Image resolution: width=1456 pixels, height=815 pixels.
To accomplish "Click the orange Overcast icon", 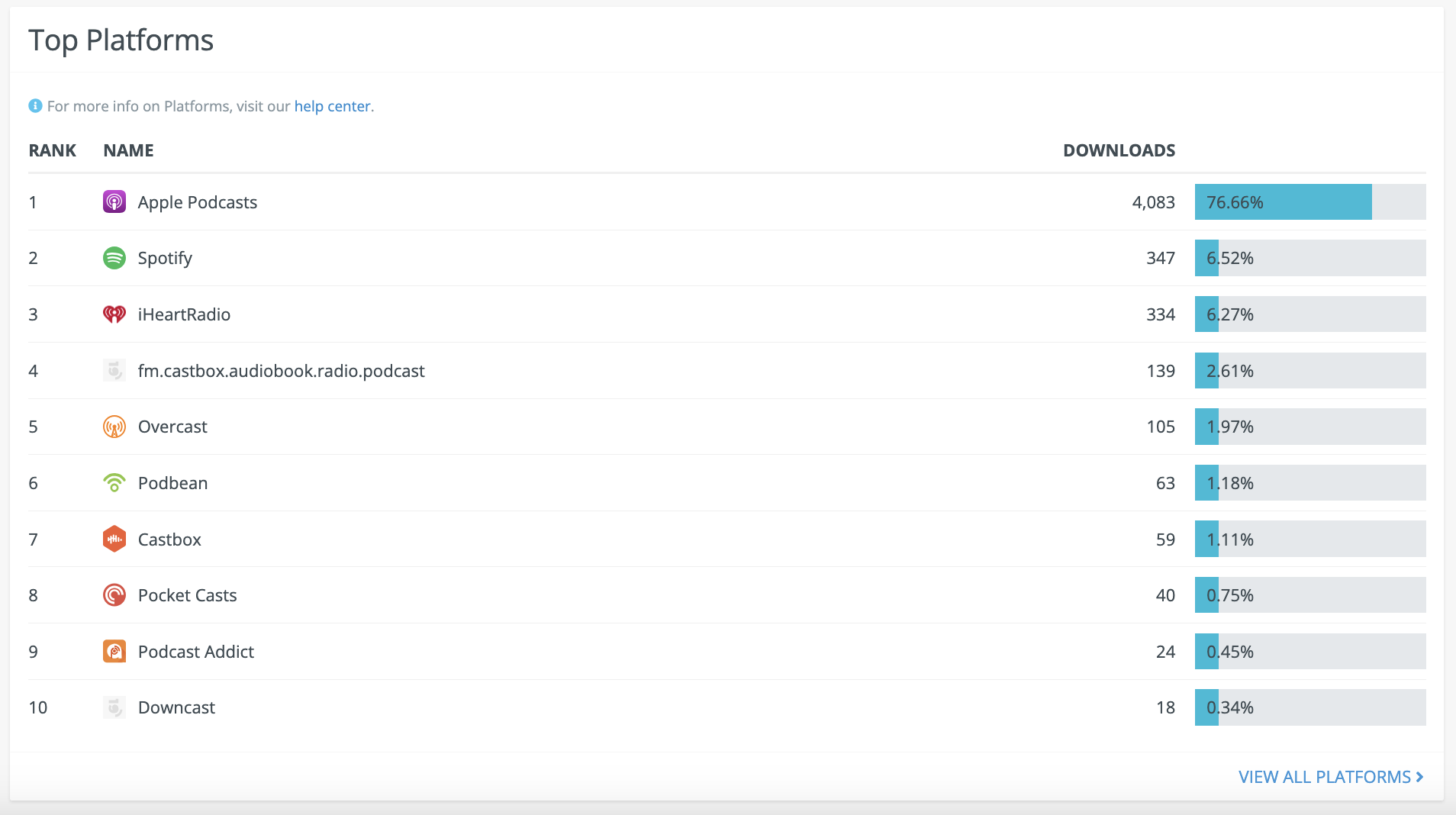I will [114, 427].
